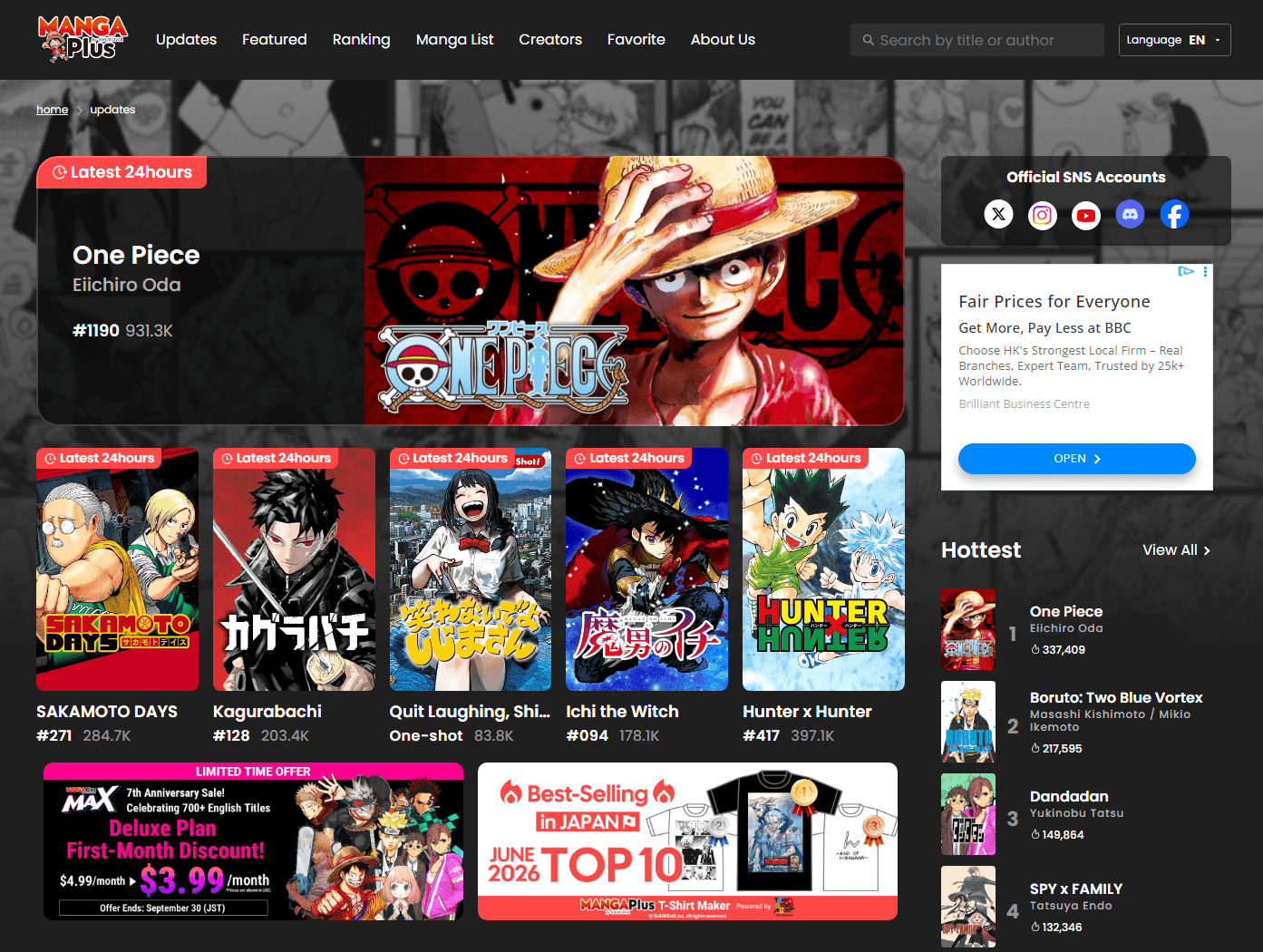The width and height of the screenshot is (1263, 952).
Task: Click the Dandadan thumbnail in Hottest
Action: (968, 814)
